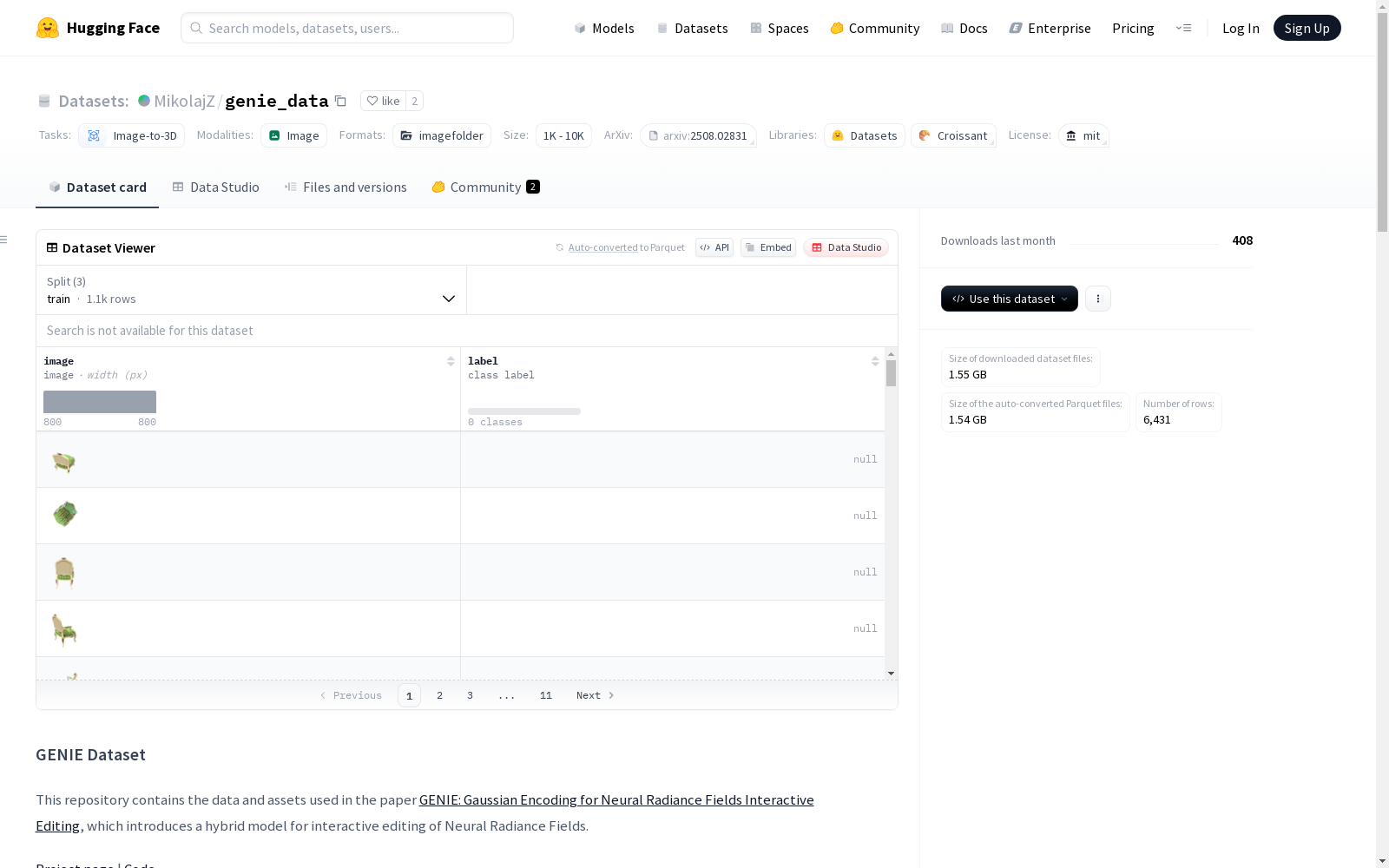Open the Enterprise page
This screenshot has height=868, width=1389.
point(1050,28)
